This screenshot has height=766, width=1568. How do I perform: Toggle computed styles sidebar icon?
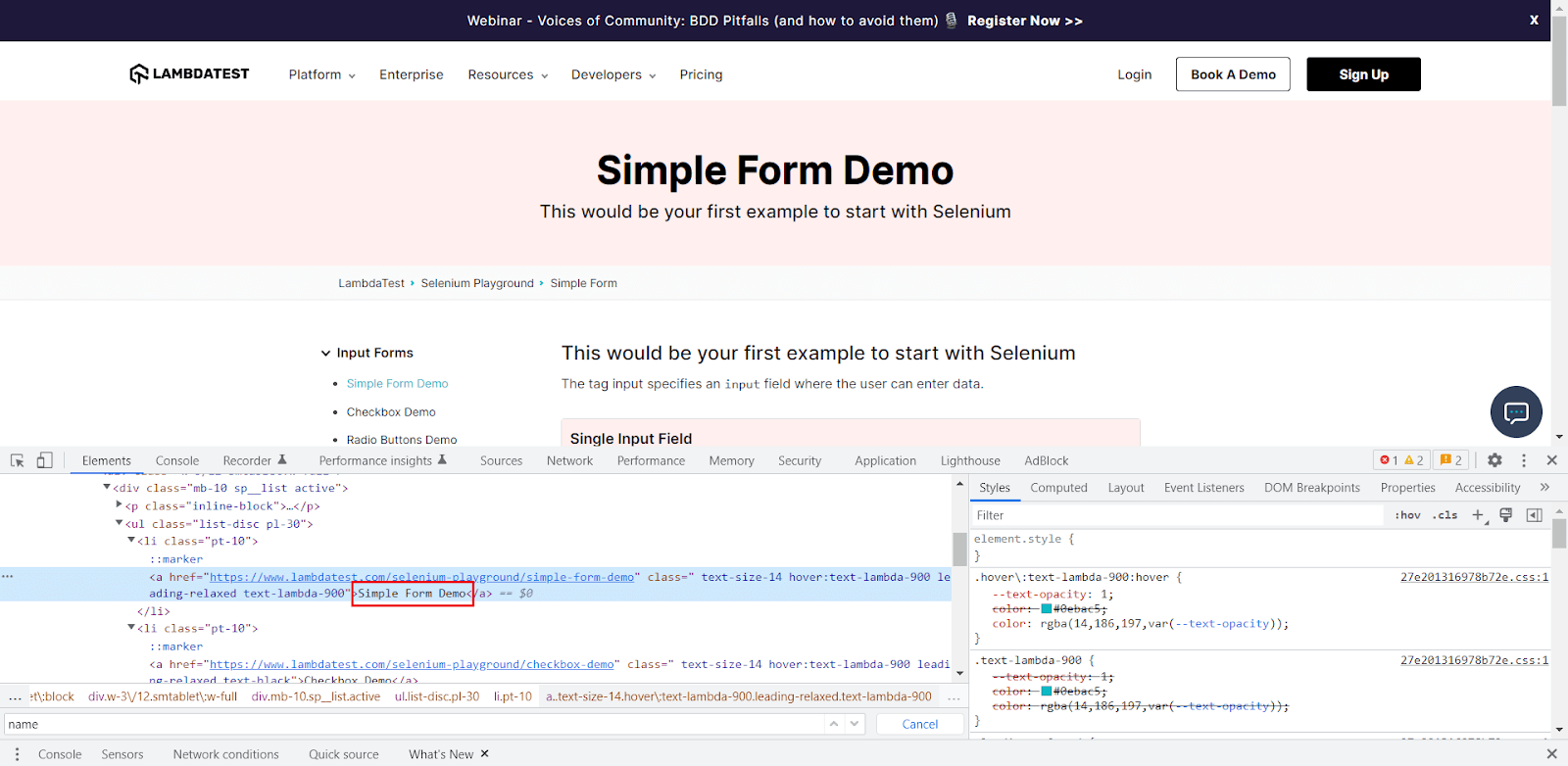point(1534,515)
